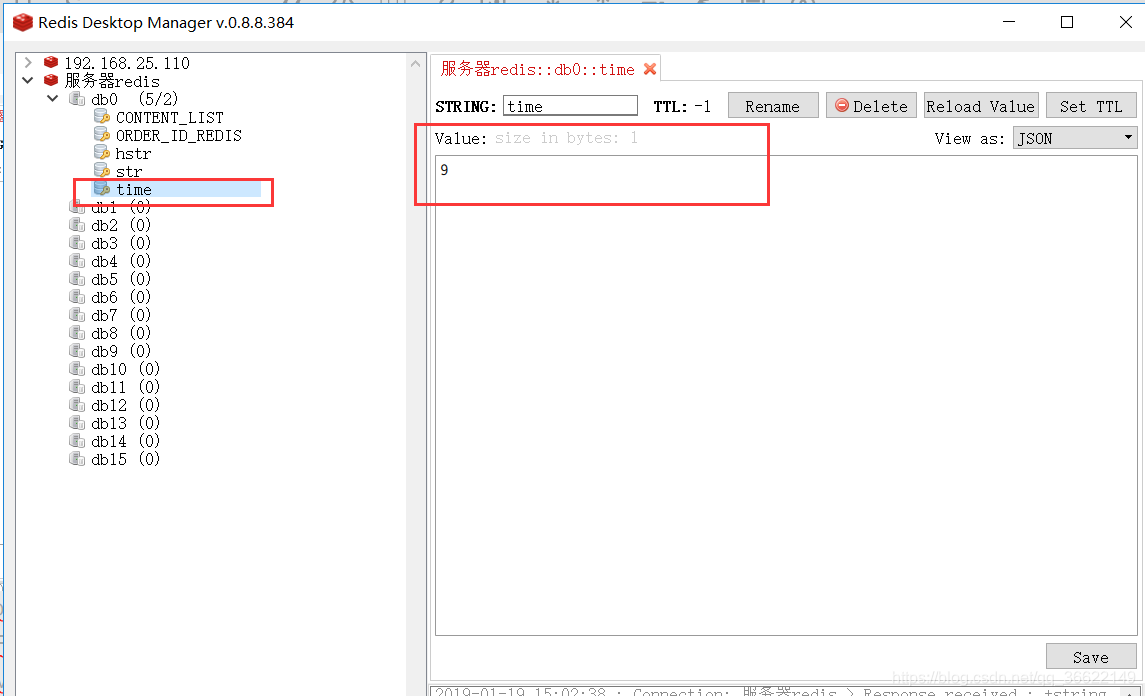Viewport: 1145px width, 696px height.
Task: Click the database icon next to db0
Action: click(77, 99)
